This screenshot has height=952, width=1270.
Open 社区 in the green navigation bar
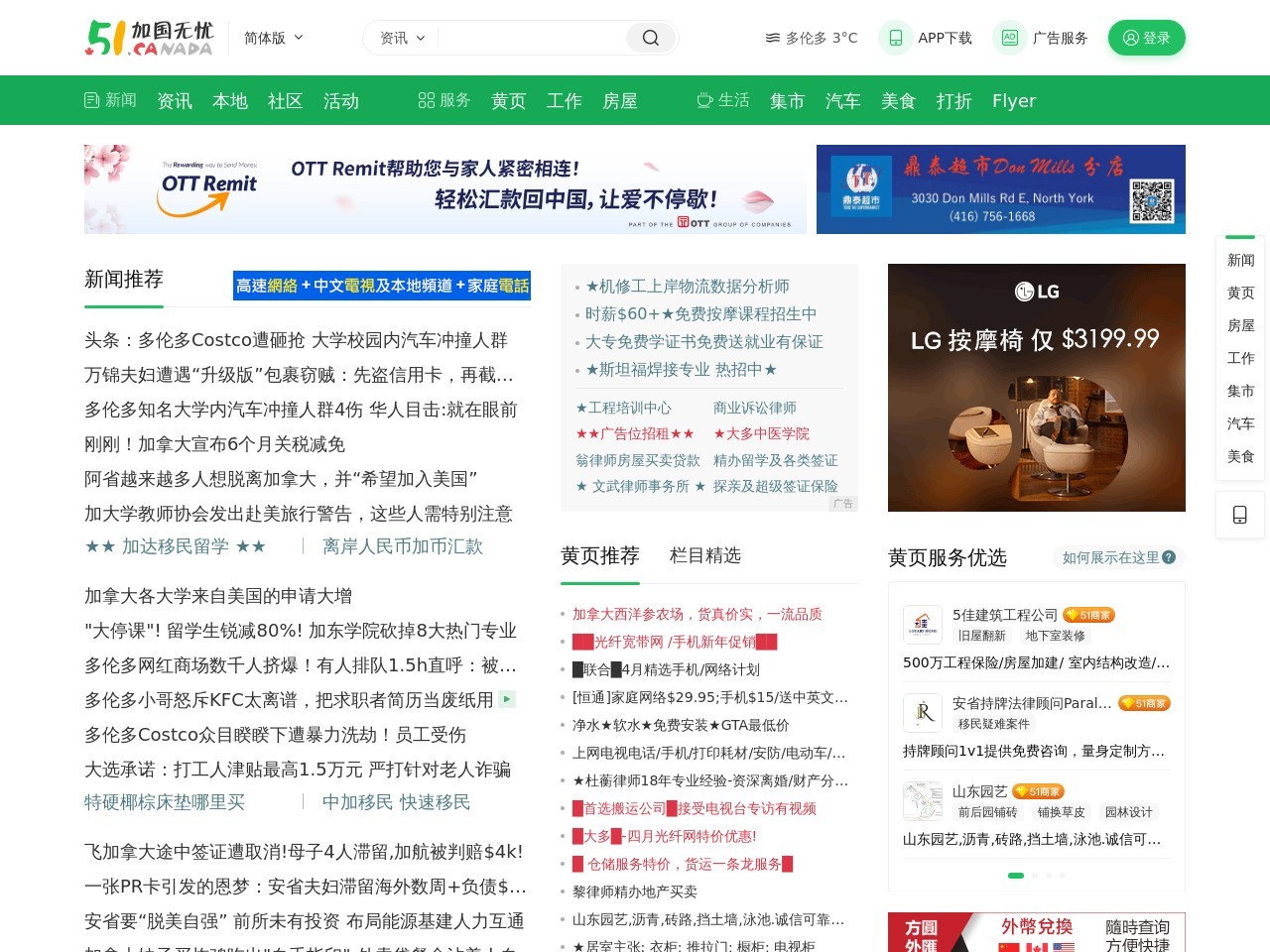(286, 101)
